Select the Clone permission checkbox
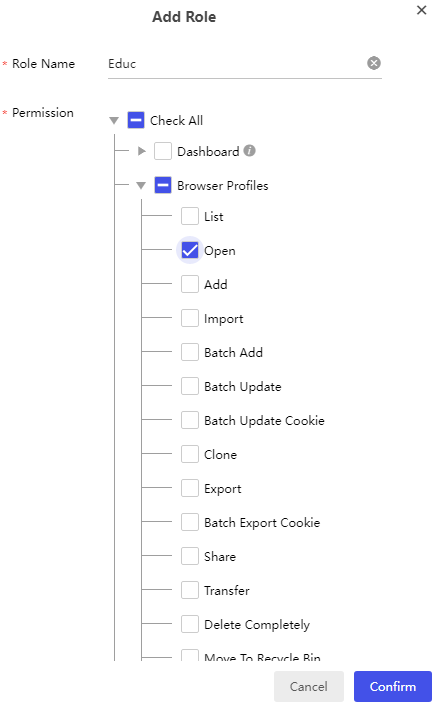436x704 pixels. click(x=190, y=454)
